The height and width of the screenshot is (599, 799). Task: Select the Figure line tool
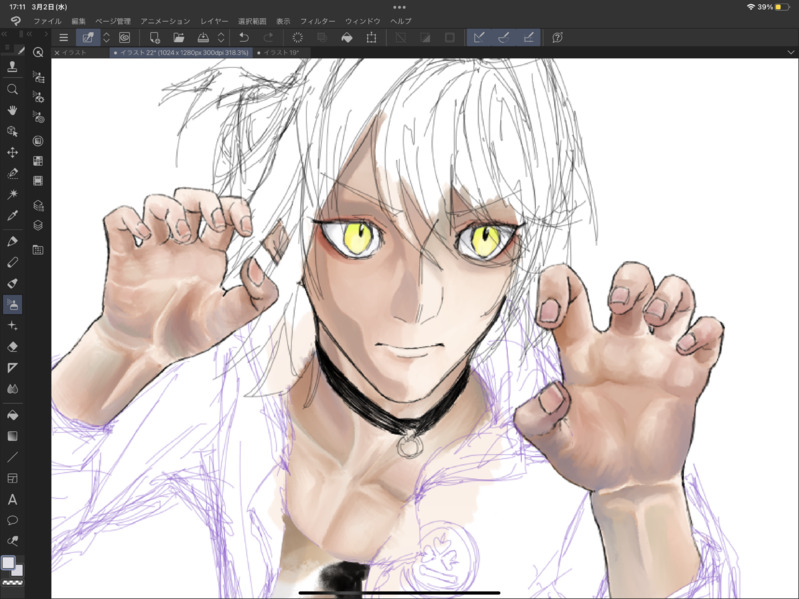12,457
